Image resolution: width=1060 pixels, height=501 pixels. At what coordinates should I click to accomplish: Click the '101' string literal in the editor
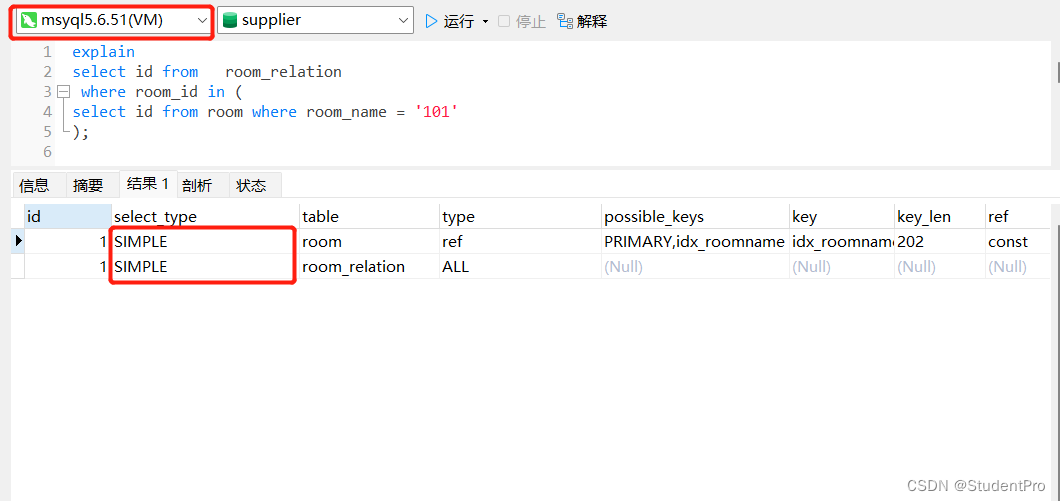click(x=436, y=112)
